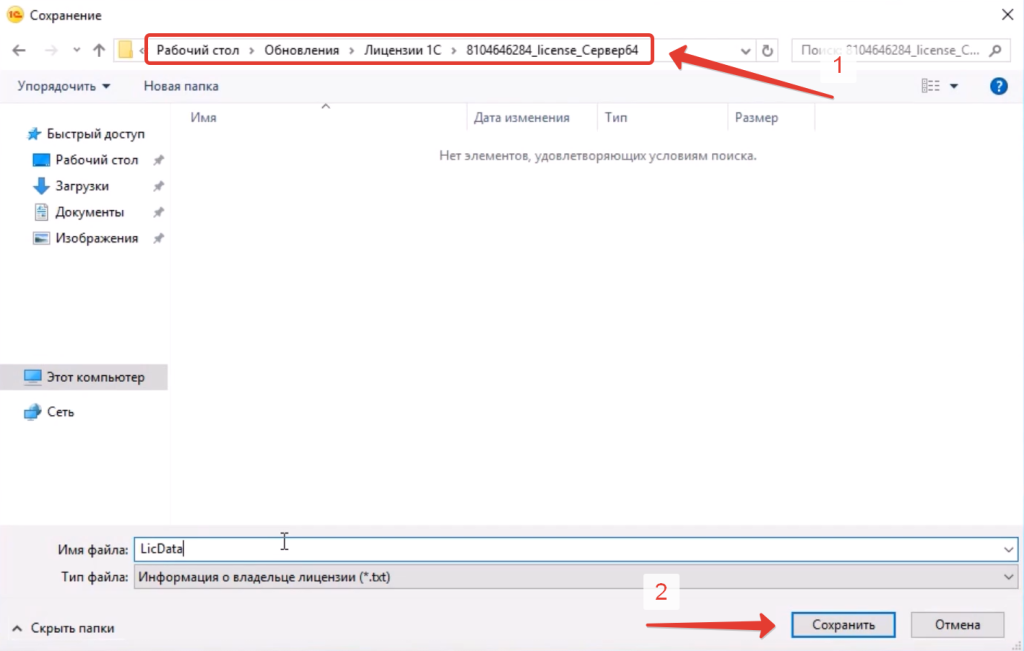The image size is (1024, 651).
Task: Open the Help question mark icon
Action: [x=997, y=87]
